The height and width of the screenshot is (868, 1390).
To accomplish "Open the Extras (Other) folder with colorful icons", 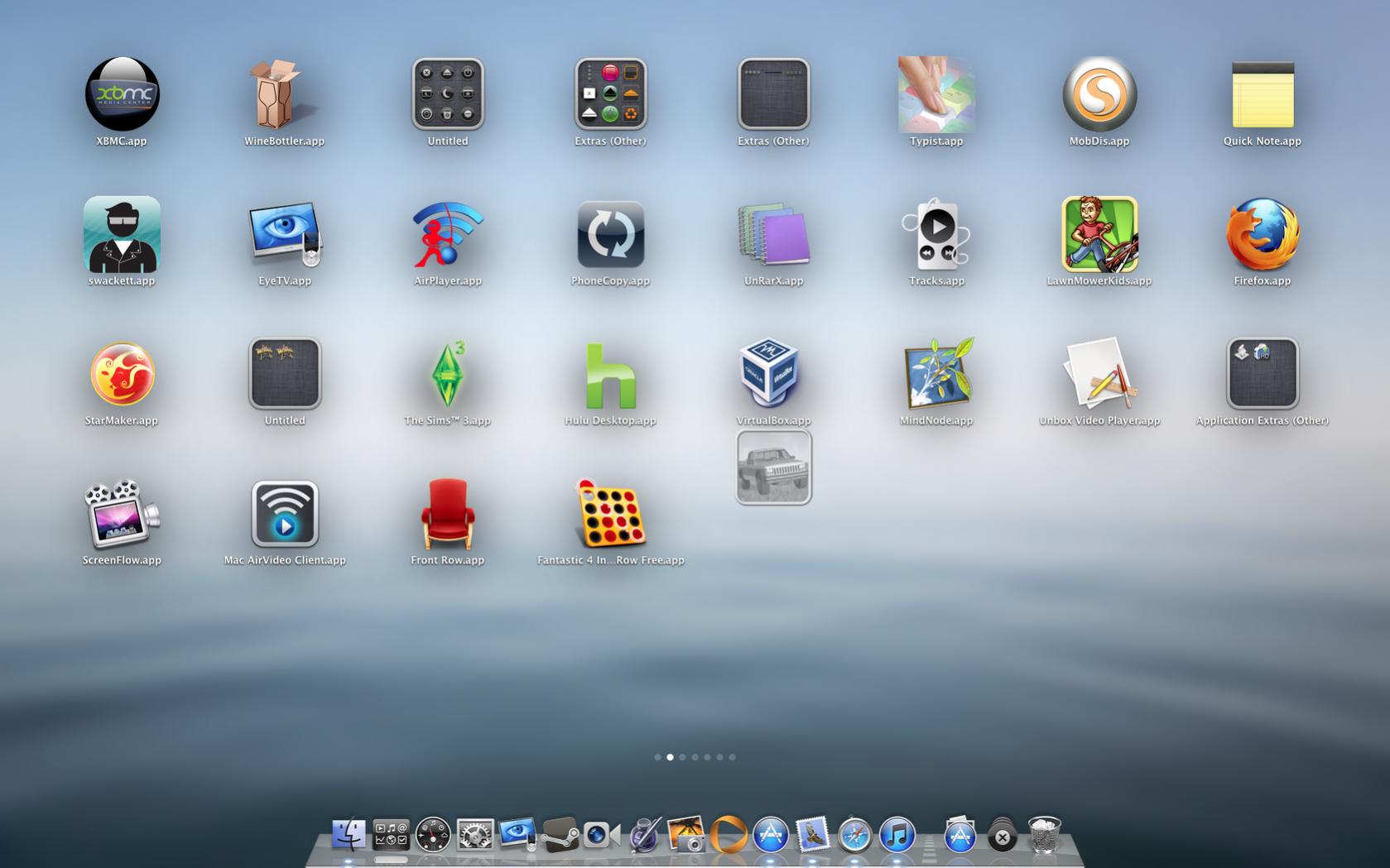I will [610, 94].
